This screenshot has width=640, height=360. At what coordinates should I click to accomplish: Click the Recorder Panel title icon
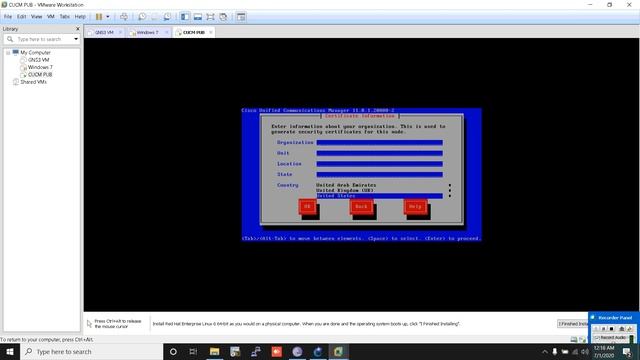[593, 317]
